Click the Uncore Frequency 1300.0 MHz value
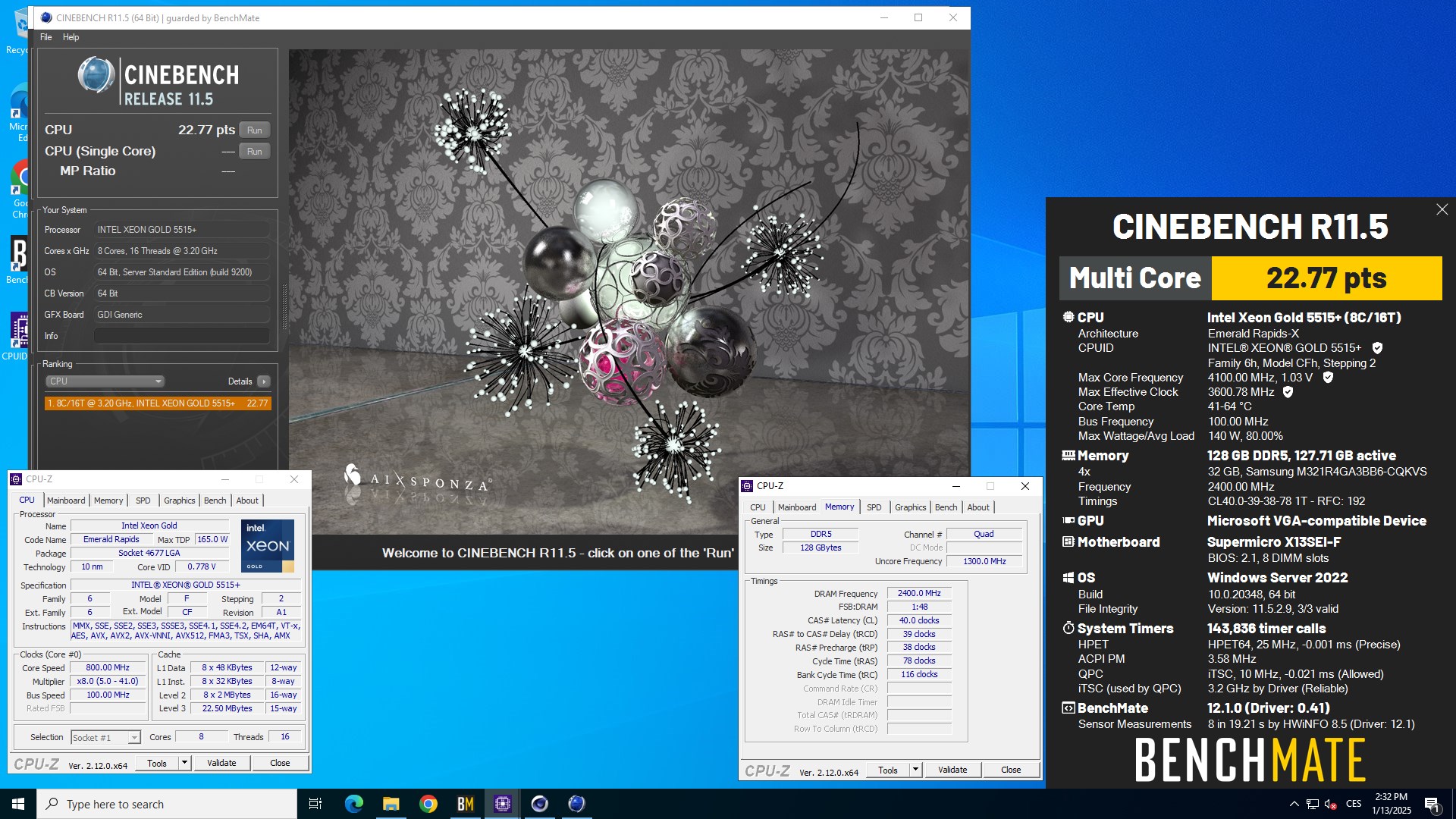Viewport: 1456px width, 819px height. (x=984, y=562)
